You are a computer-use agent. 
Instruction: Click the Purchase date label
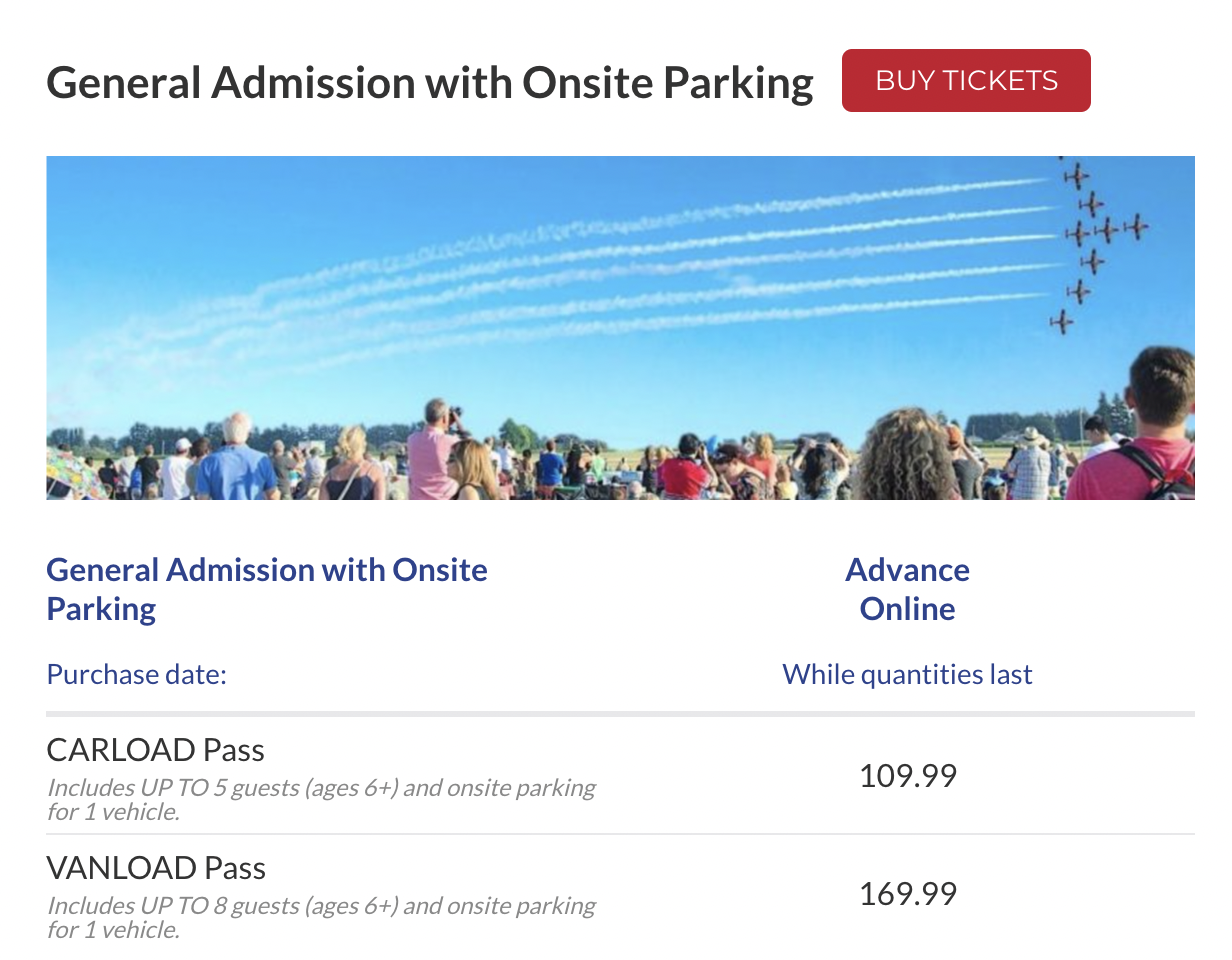(x=137, y=674)
